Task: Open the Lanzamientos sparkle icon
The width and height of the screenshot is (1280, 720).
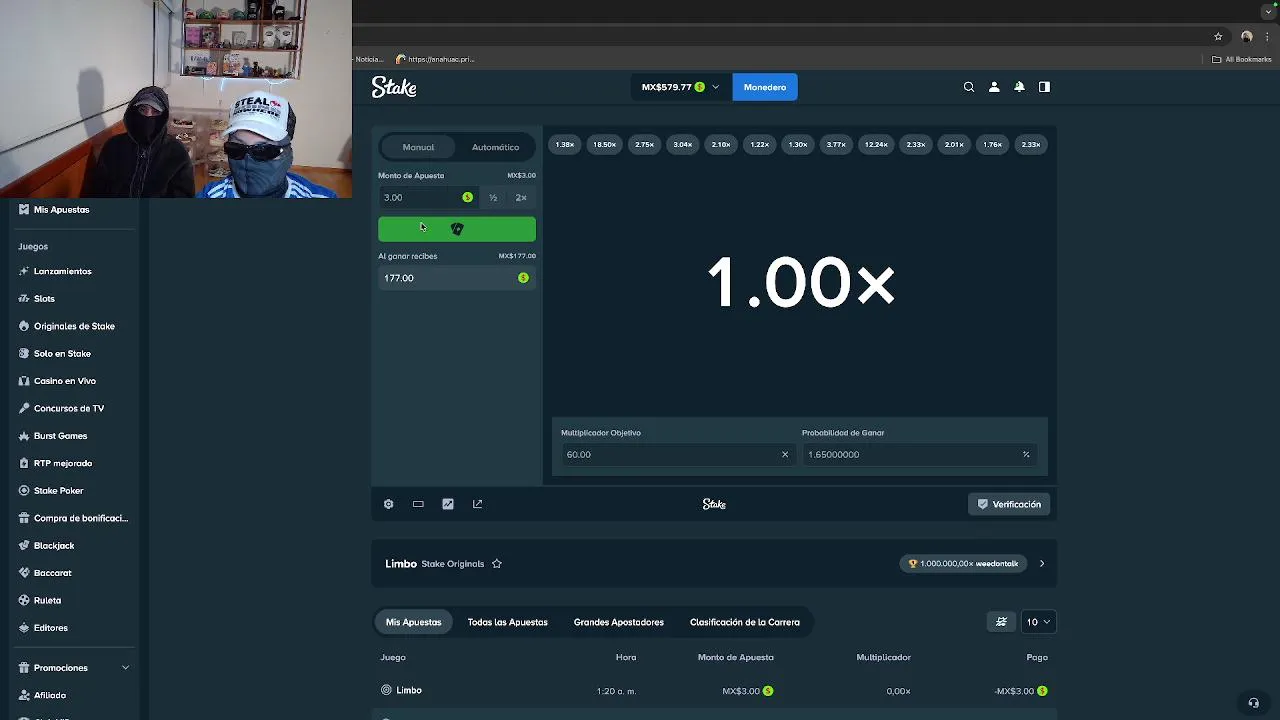Action: pyautogui.click(x=23, y=271)
